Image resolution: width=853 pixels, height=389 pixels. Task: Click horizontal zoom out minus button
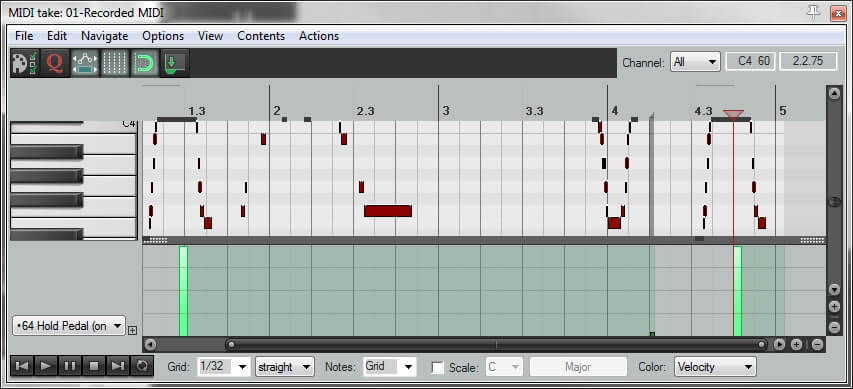tap(817, 344)
